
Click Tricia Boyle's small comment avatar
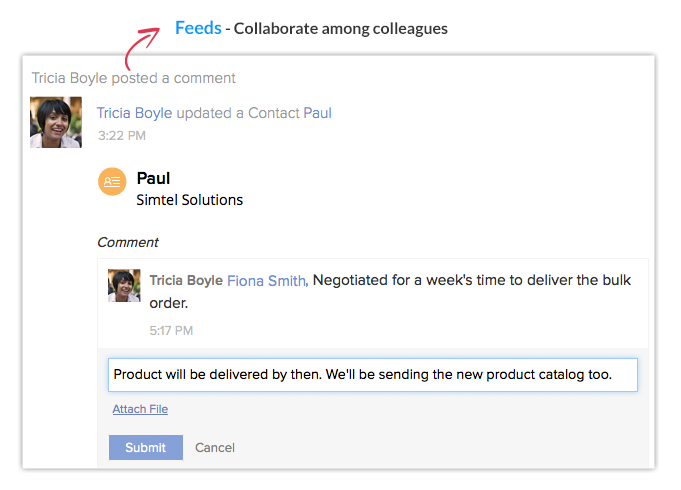click(124, 285)
